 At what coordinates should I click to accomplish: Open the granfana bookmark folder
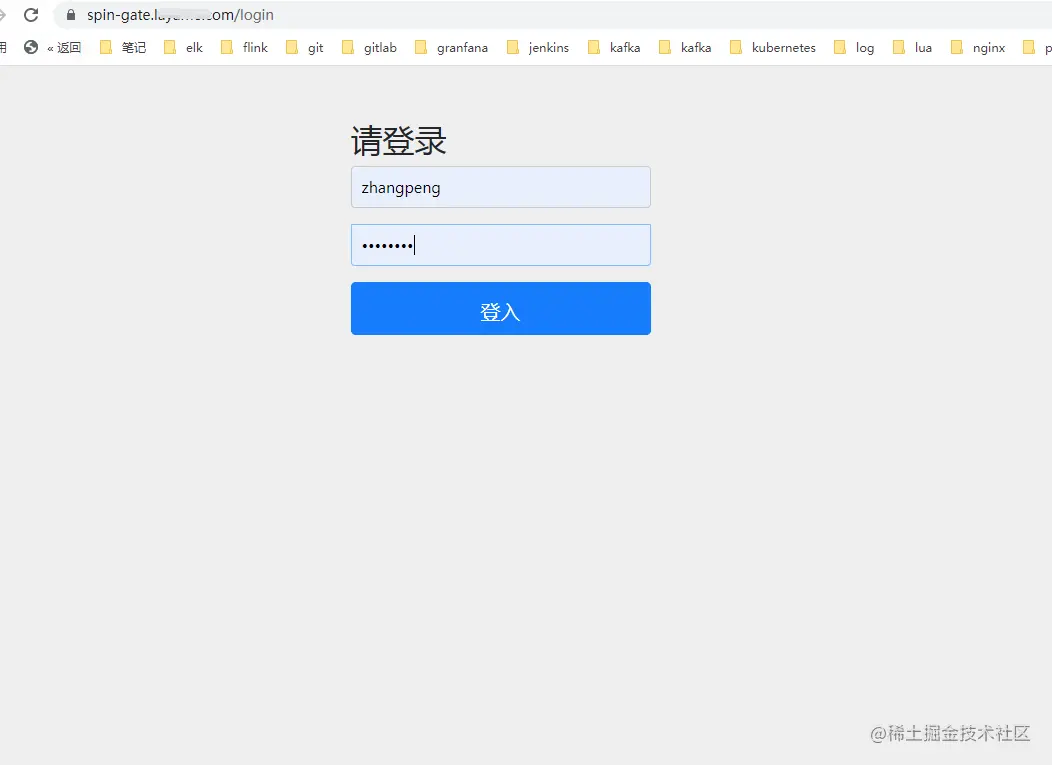451,47
